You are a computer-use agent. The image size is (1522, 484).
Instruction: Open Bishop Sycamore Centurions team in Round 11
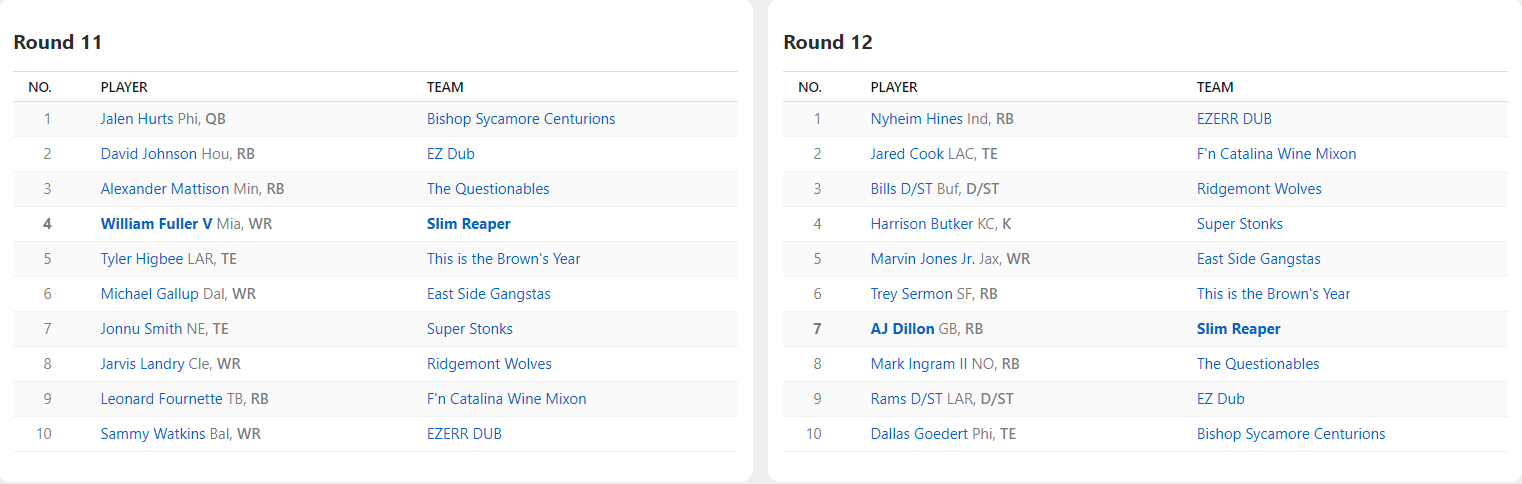click(x=521, y=119)
